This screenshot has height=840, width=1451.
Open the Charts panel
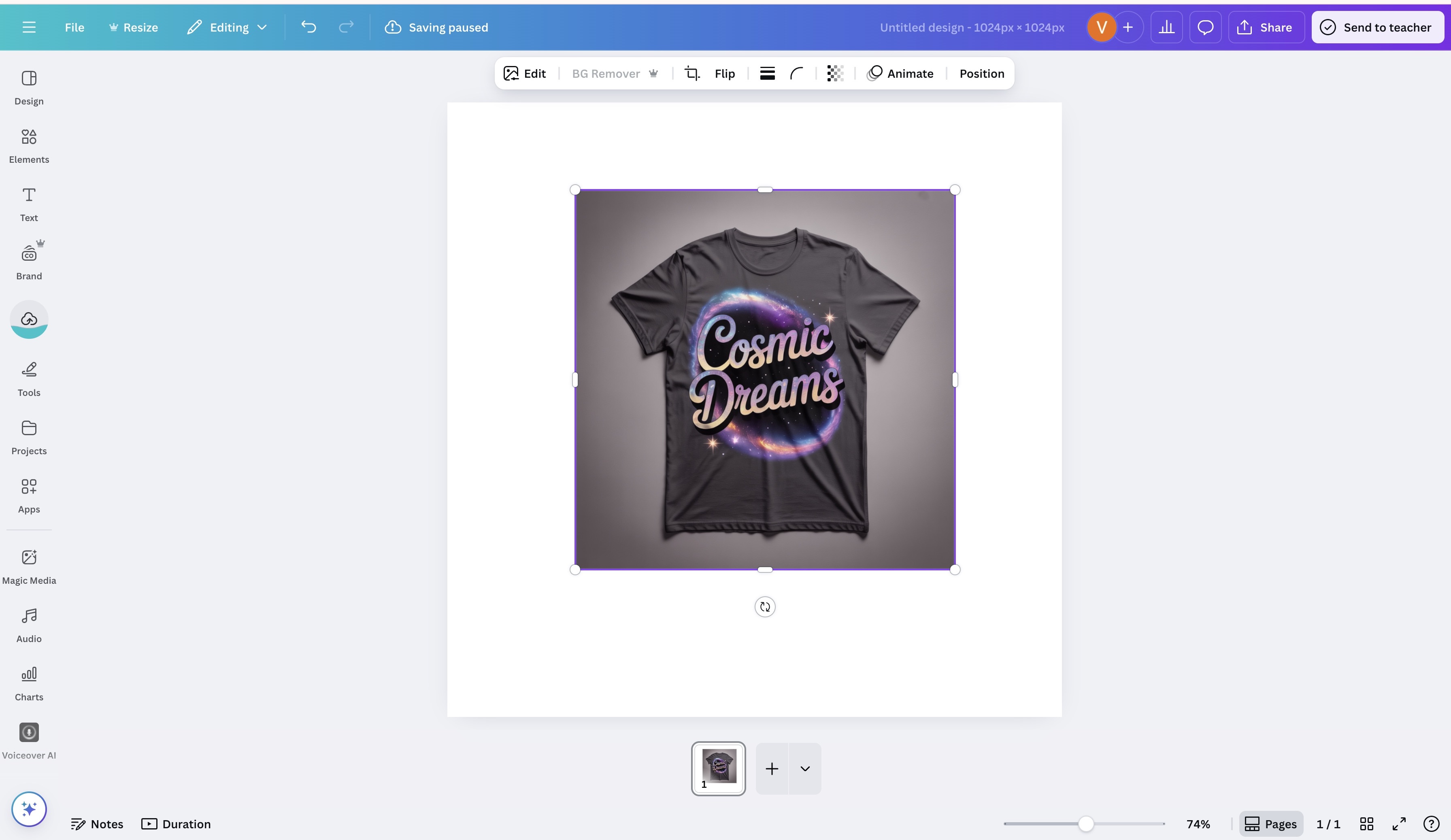[x=29, y=683]
